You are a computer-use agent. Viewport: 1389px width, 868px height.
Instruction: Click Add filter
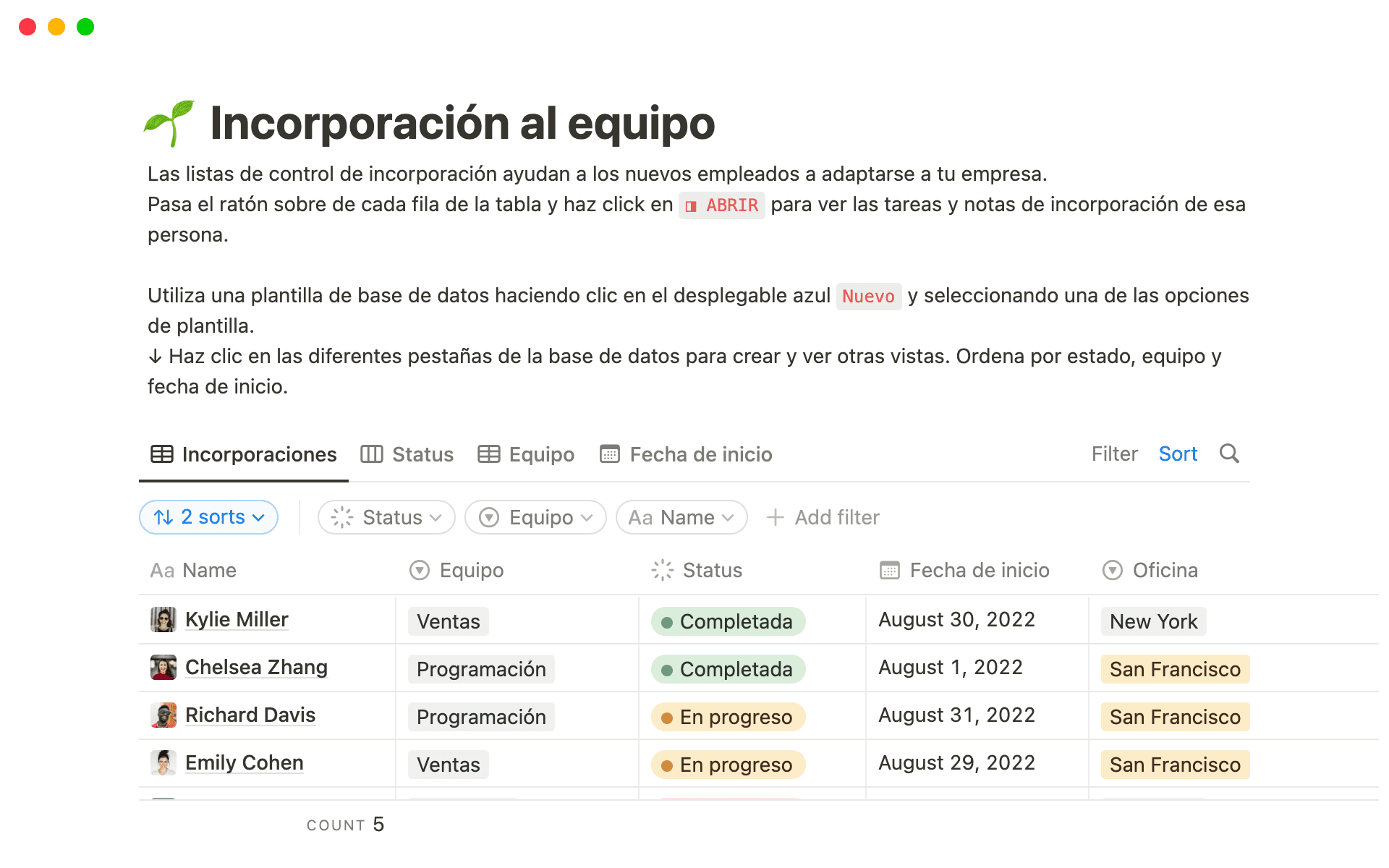(823, 517)
